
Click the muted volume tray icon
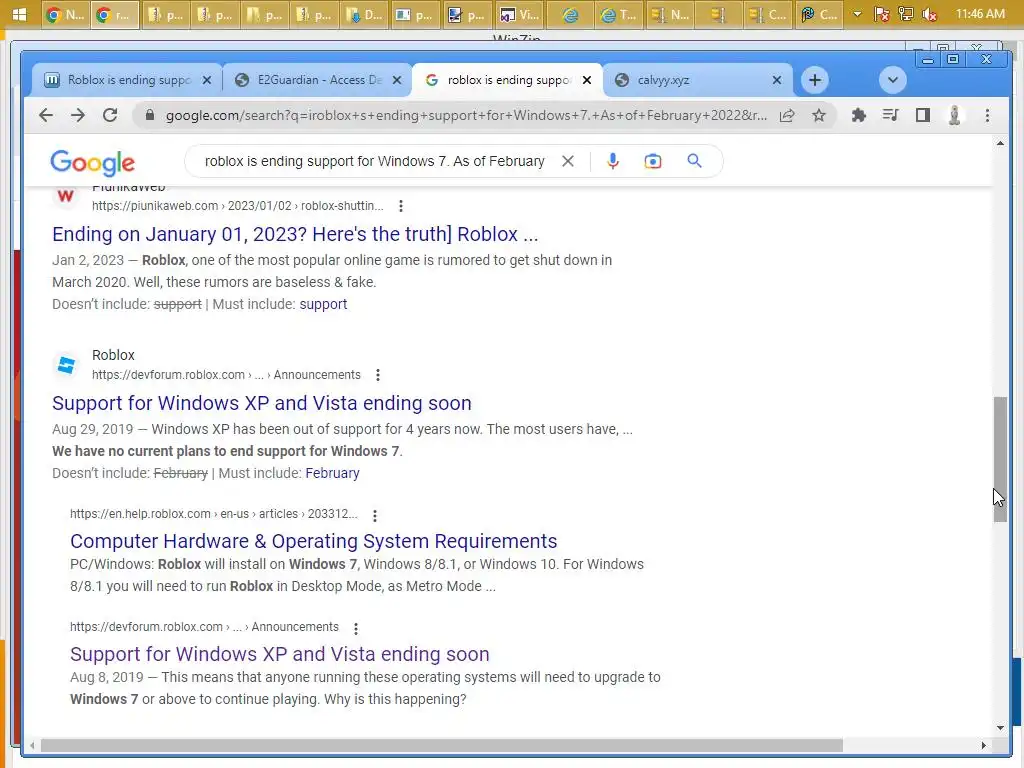point(929,14)
